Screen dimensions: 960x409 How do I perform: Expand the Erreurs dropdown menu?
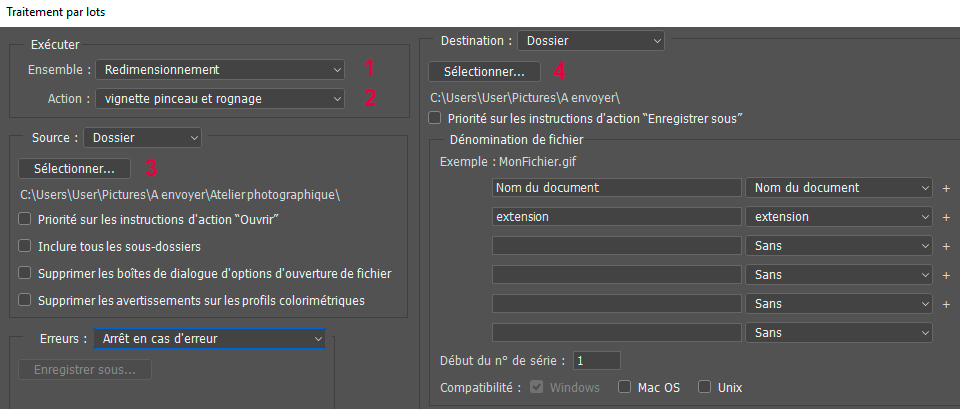point(210,339)
